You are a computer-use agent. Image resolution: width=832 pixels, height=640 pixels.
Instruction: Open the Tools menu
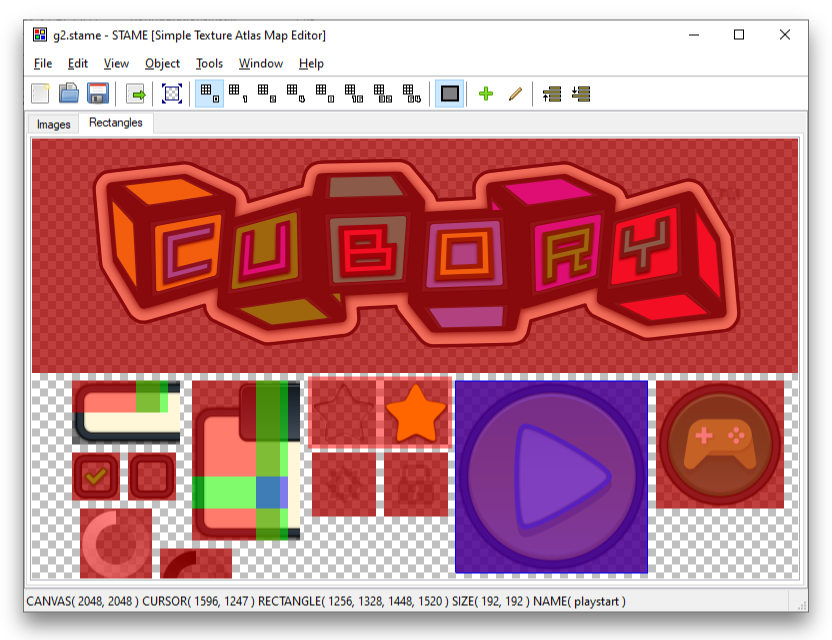pyautogui.click(x=209, y=64)
